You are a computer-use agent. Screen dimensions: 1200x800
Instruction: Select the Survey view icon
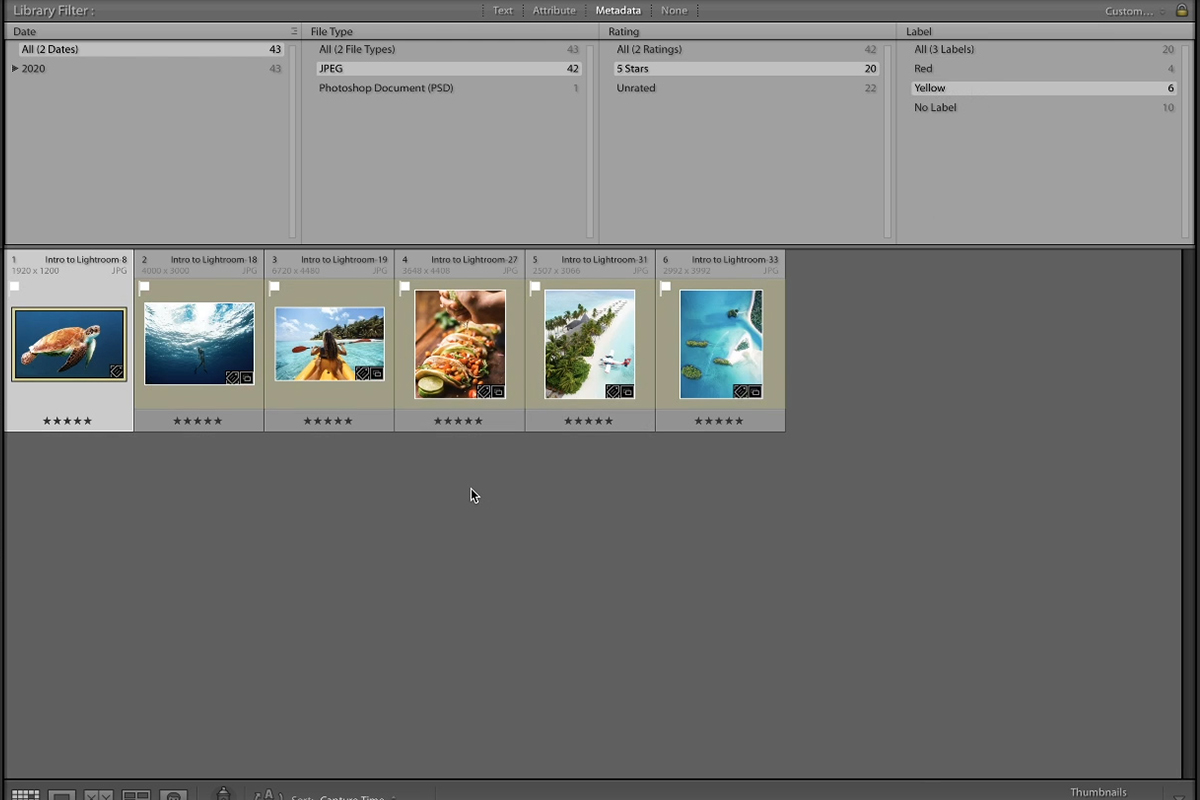[x=136, y=793]
